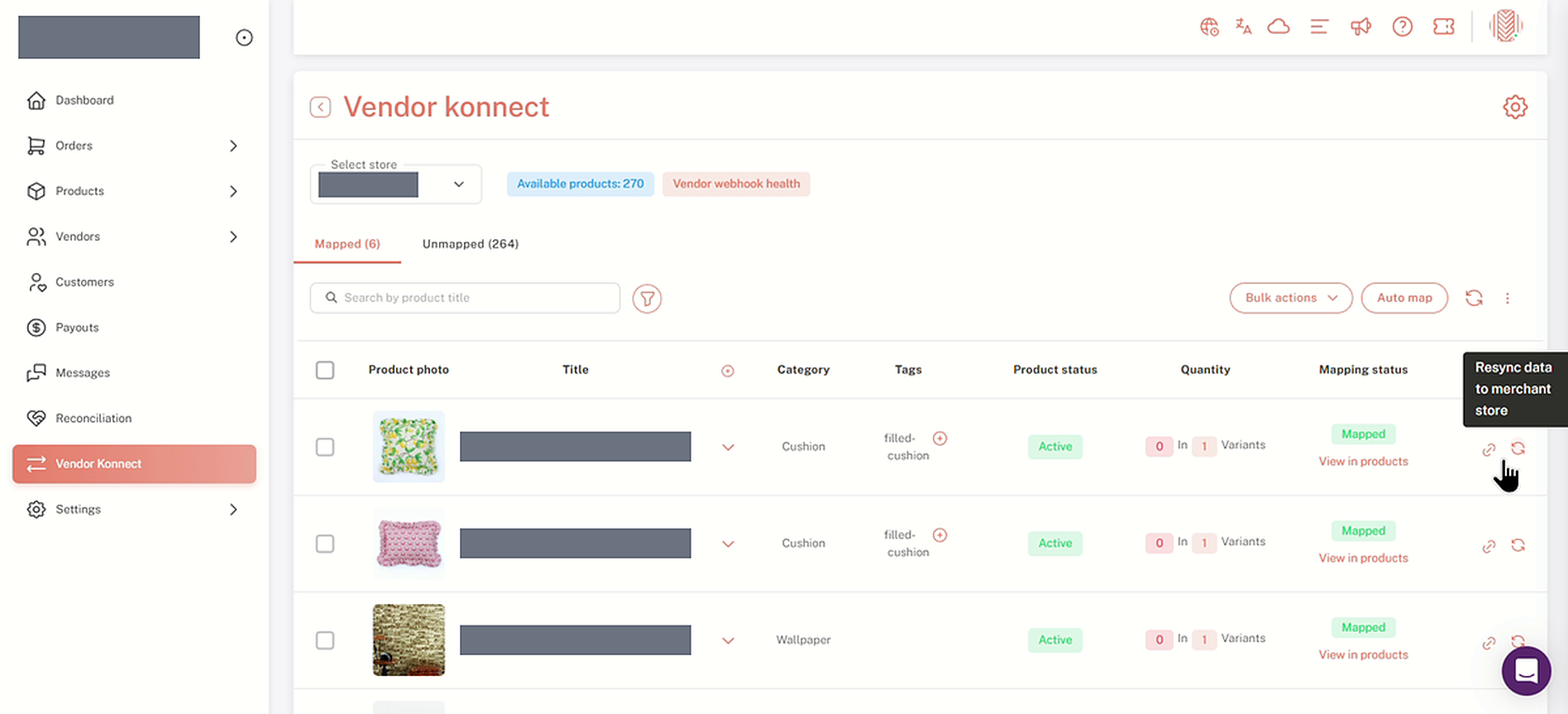This screenshot has height=714, width=1568.
Task: Focus the Search by product title field
Action: point(465,298)
